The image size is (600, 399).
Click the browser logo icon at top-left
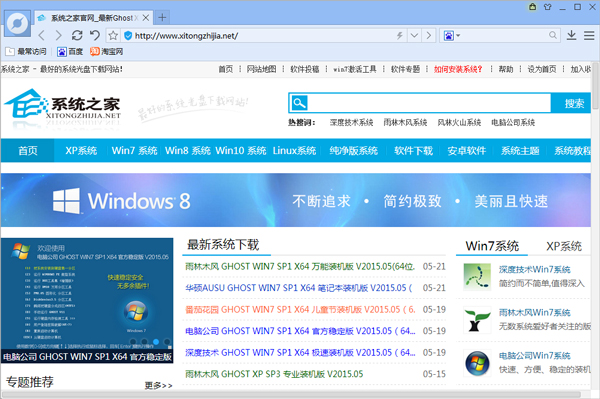[x=18, y=24]
